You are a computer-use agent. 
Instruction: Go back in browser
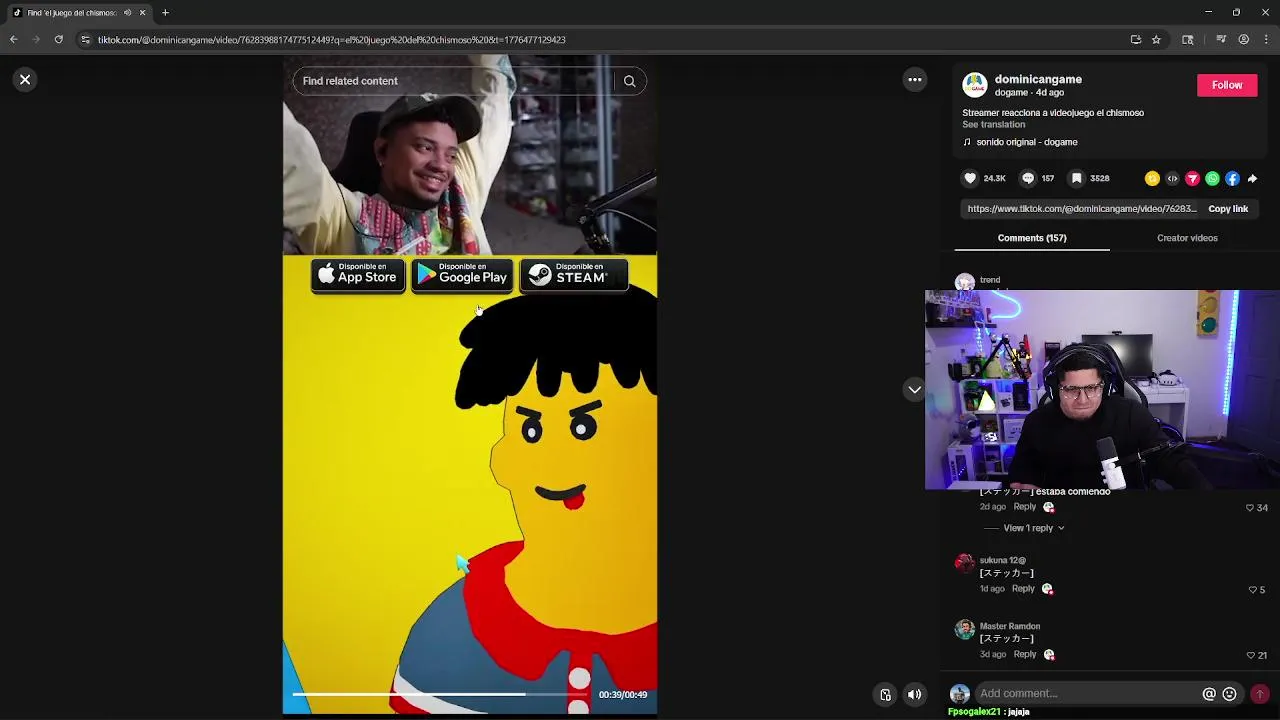(x=14, y=40)
